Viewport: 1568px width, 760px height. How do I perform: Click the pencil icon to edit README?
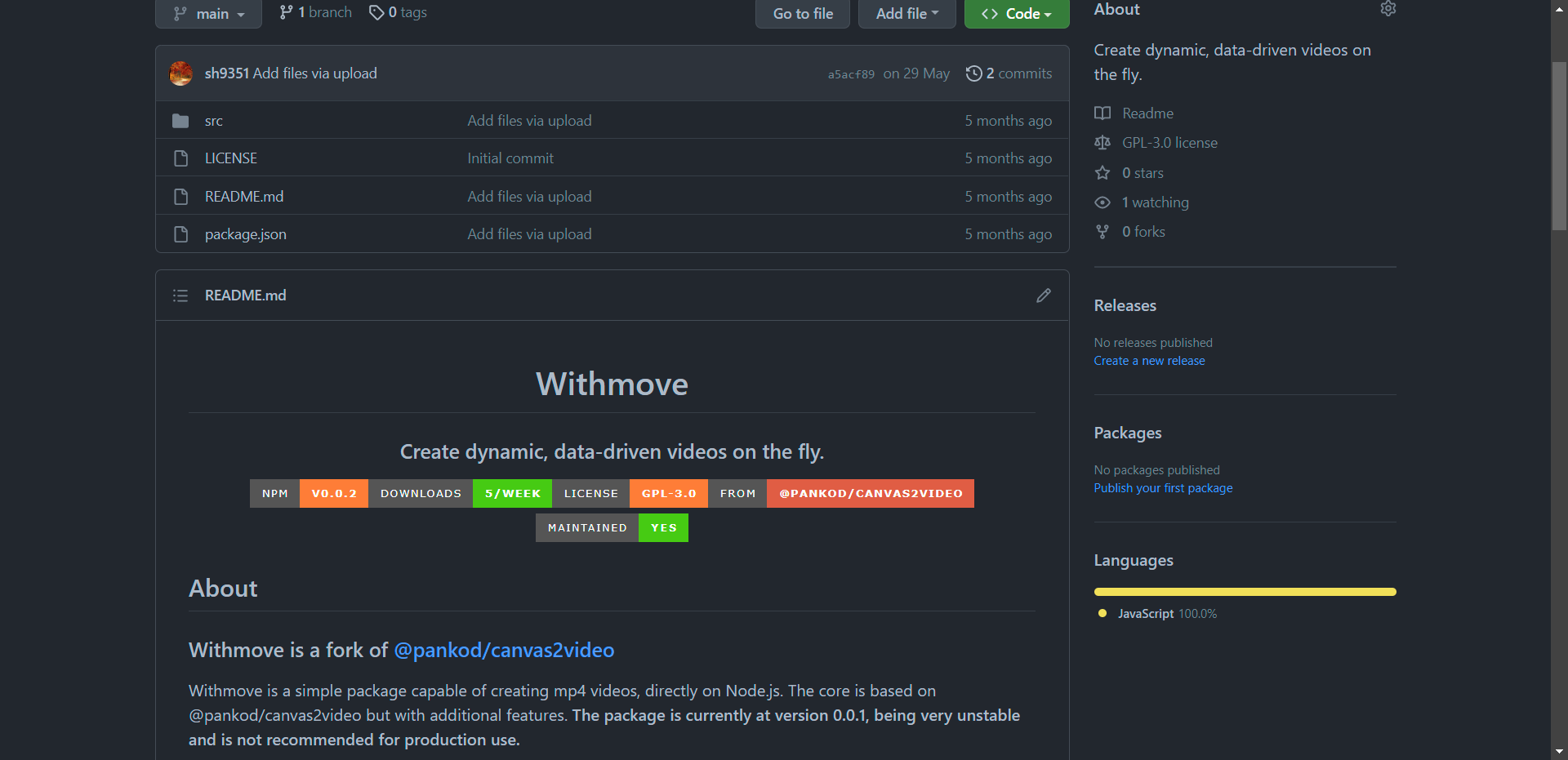coord(1043,296)
